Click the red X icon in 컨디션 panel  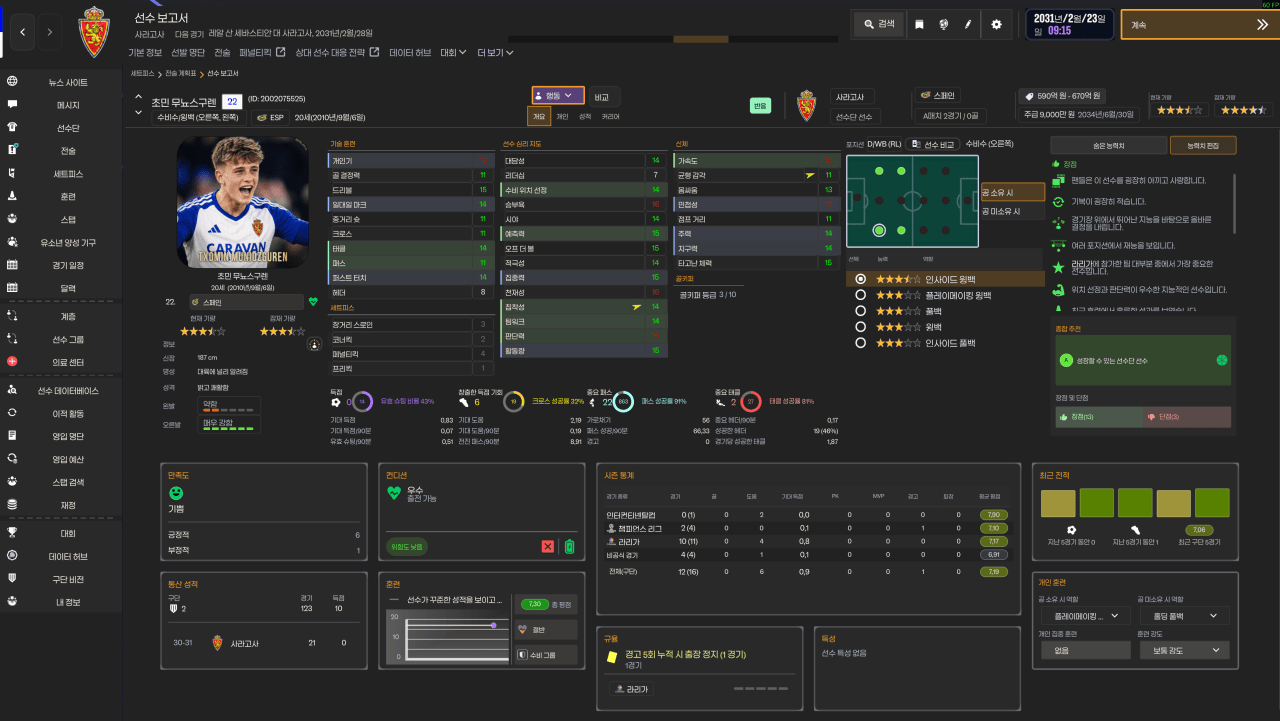(x=547, y=546)
